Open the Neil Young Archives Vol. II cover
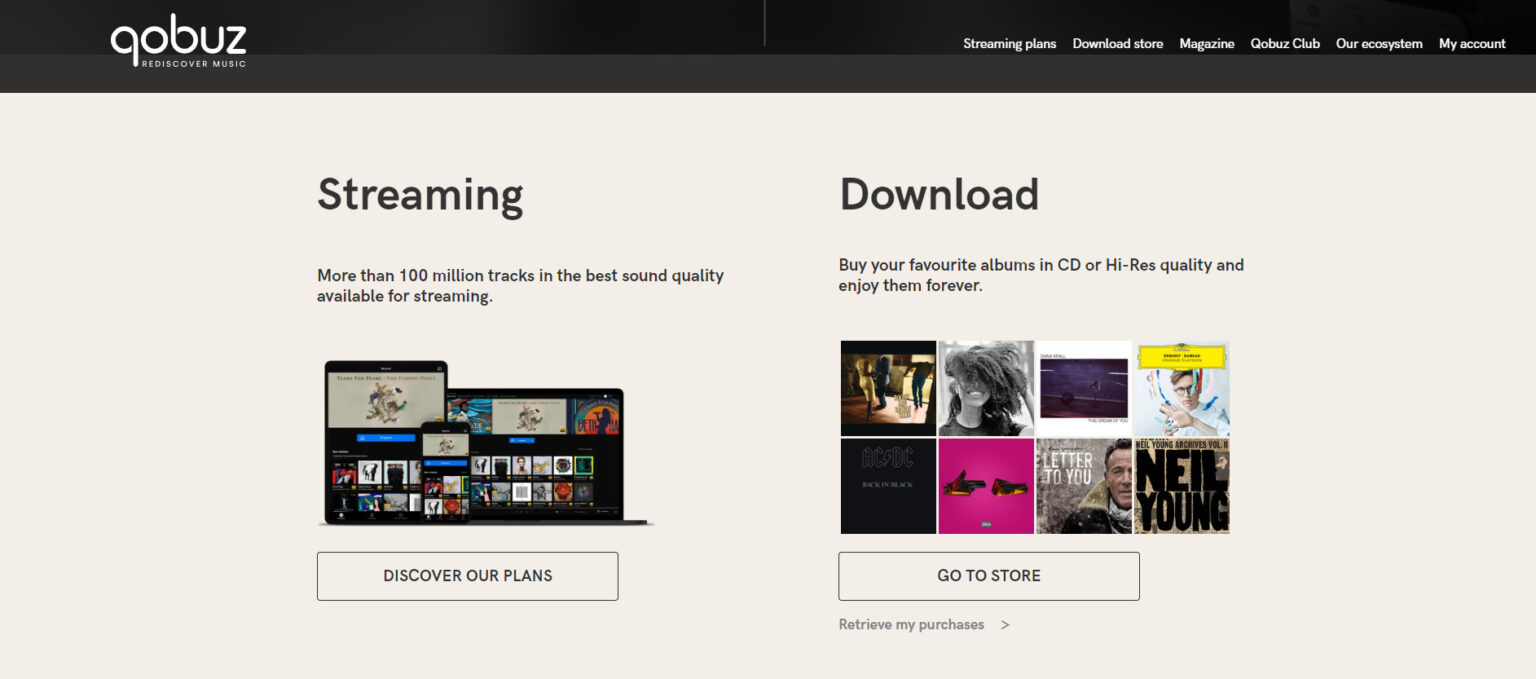 click(1182, 486)
